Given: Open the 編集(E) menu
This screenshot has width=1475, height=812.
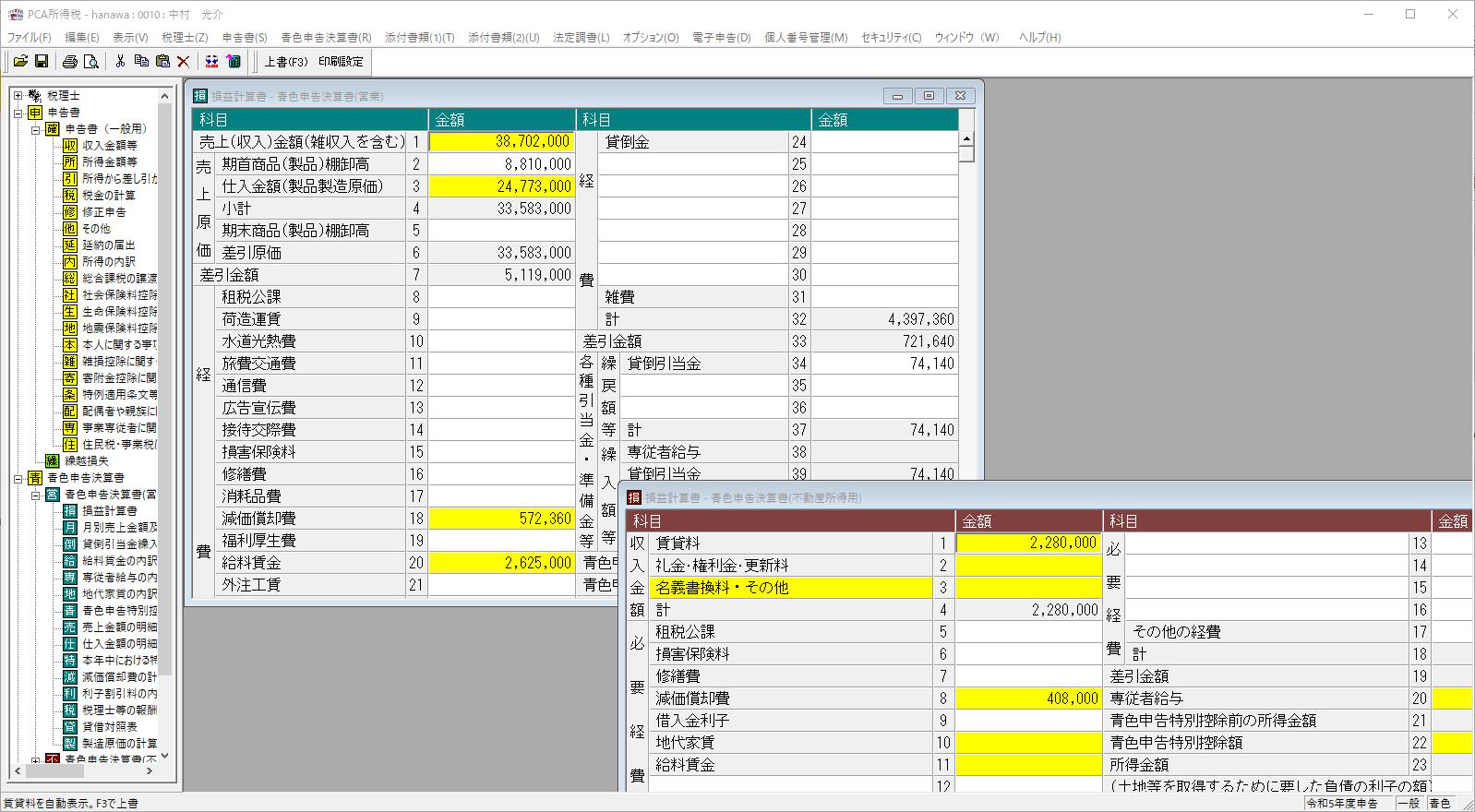Looking at the screenshot, I should tap(82, 37).
